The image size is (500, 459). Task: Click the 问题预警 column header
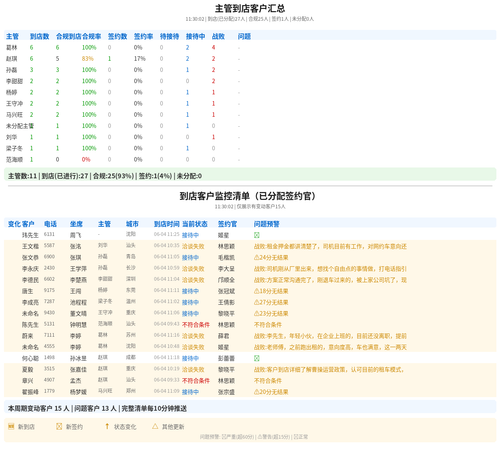pos(267,224)
